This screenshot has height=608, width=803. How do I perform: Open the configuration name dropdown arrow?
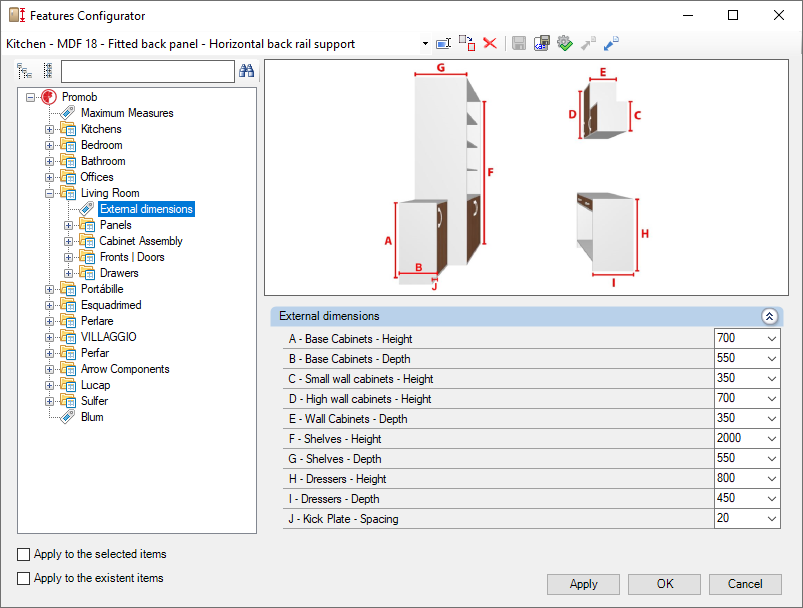[x=425, y=44]
